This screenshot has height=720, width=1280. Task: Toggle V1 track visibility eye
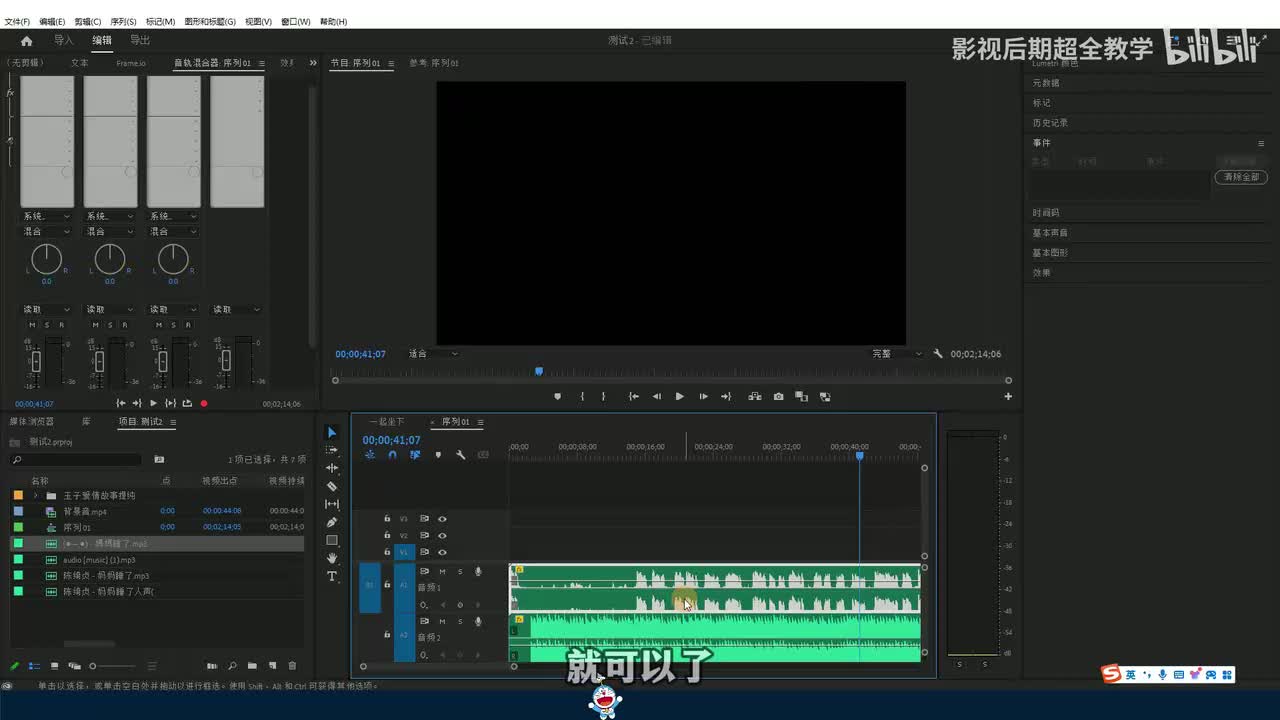tap(442, 552)
